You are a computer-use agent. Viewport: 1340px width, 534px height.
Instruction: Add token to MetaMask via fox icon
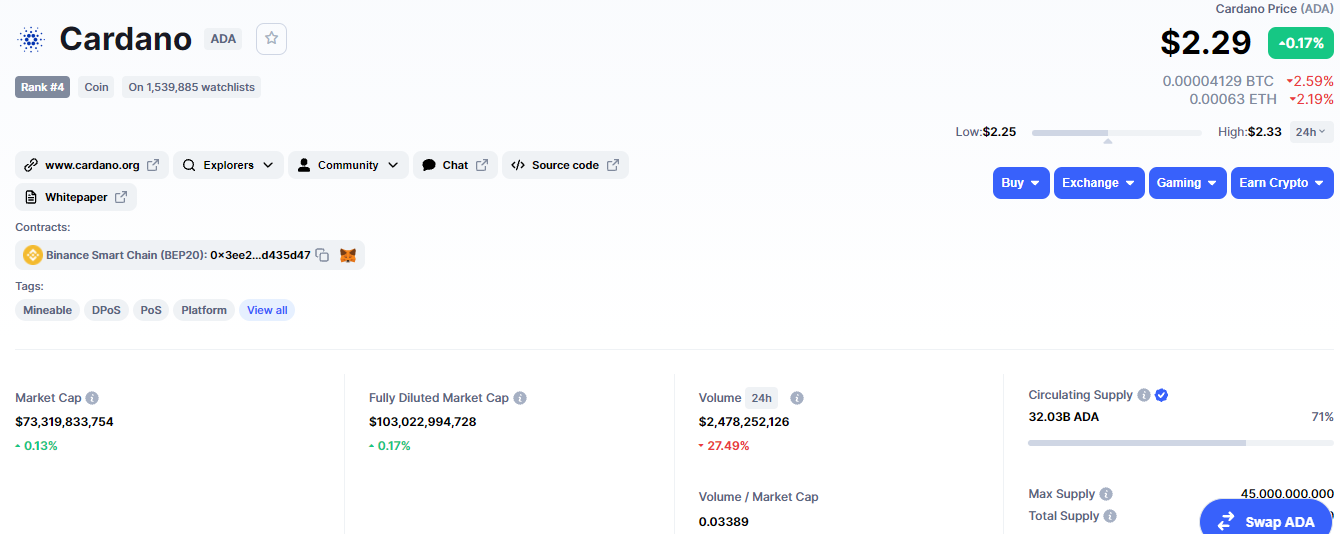point(348,255)
